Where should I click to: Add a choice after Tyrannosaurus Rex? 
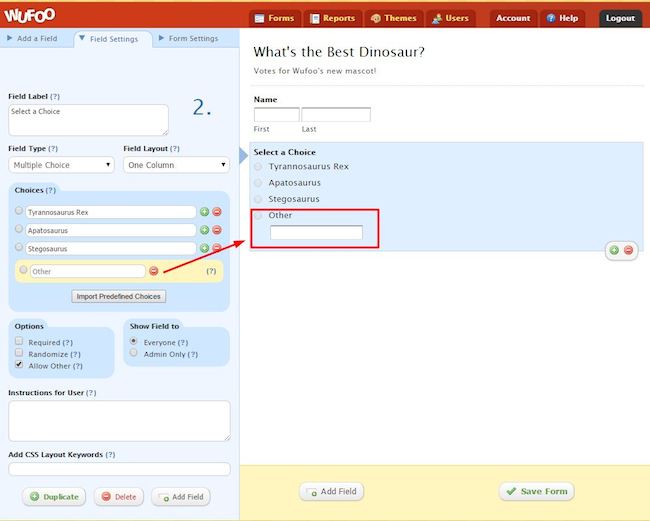204,212
